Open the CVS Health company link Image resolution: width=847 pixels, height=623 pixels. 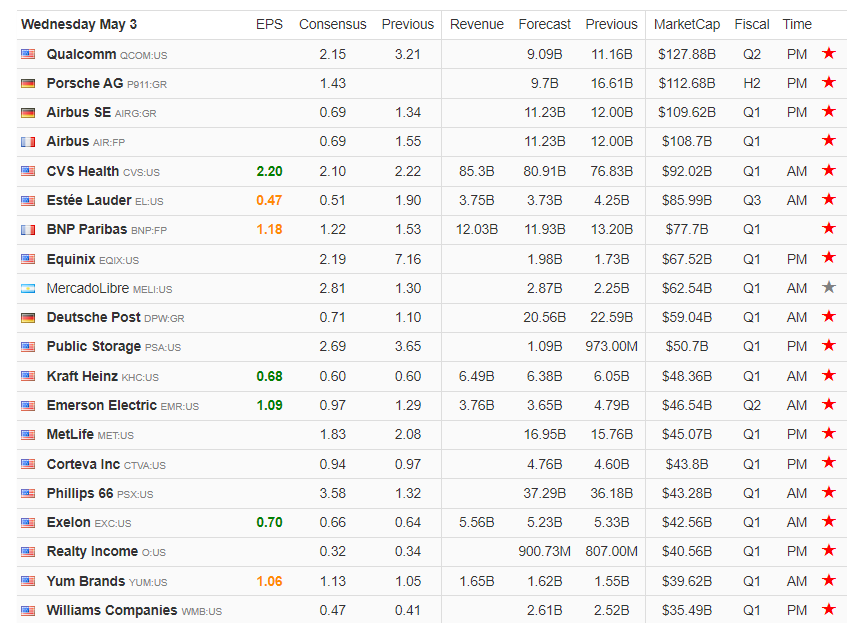point(83,171)
